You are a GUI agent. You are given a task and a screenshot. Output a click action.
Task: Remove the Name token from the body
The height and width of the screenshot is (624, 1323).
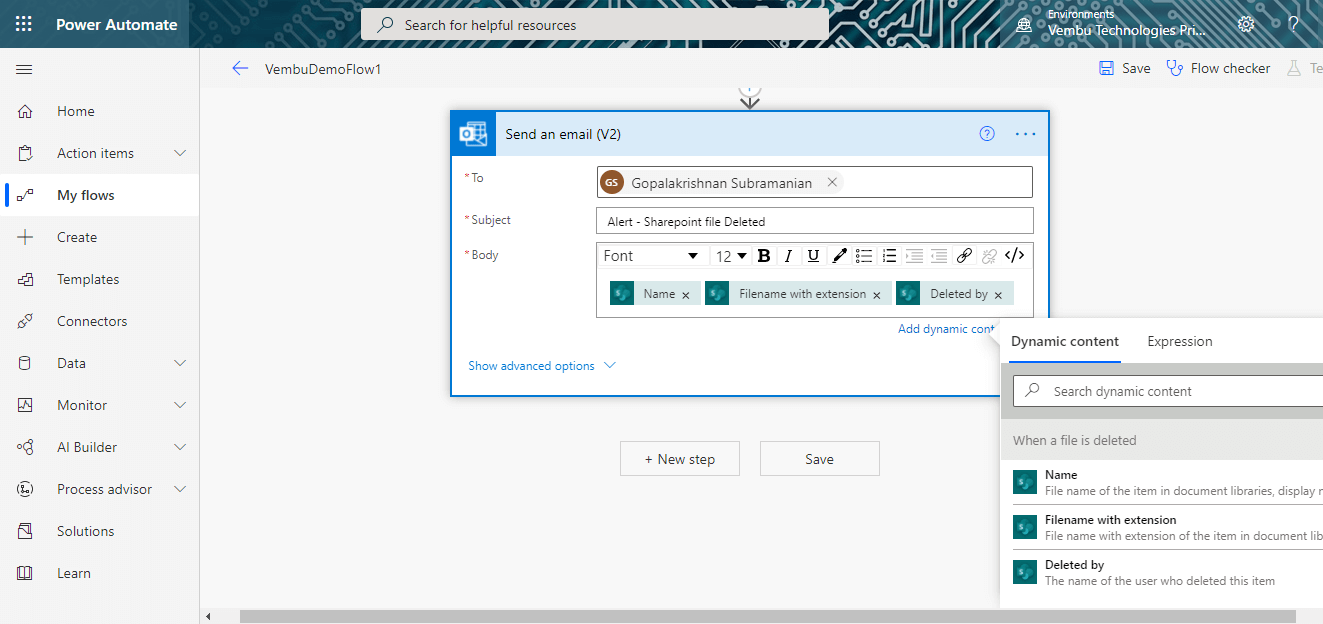point(686,295)
